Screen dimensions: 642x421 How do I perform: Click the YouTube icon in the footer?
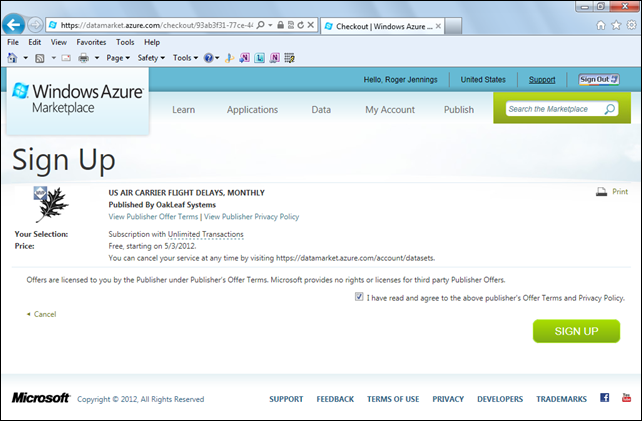626,397
